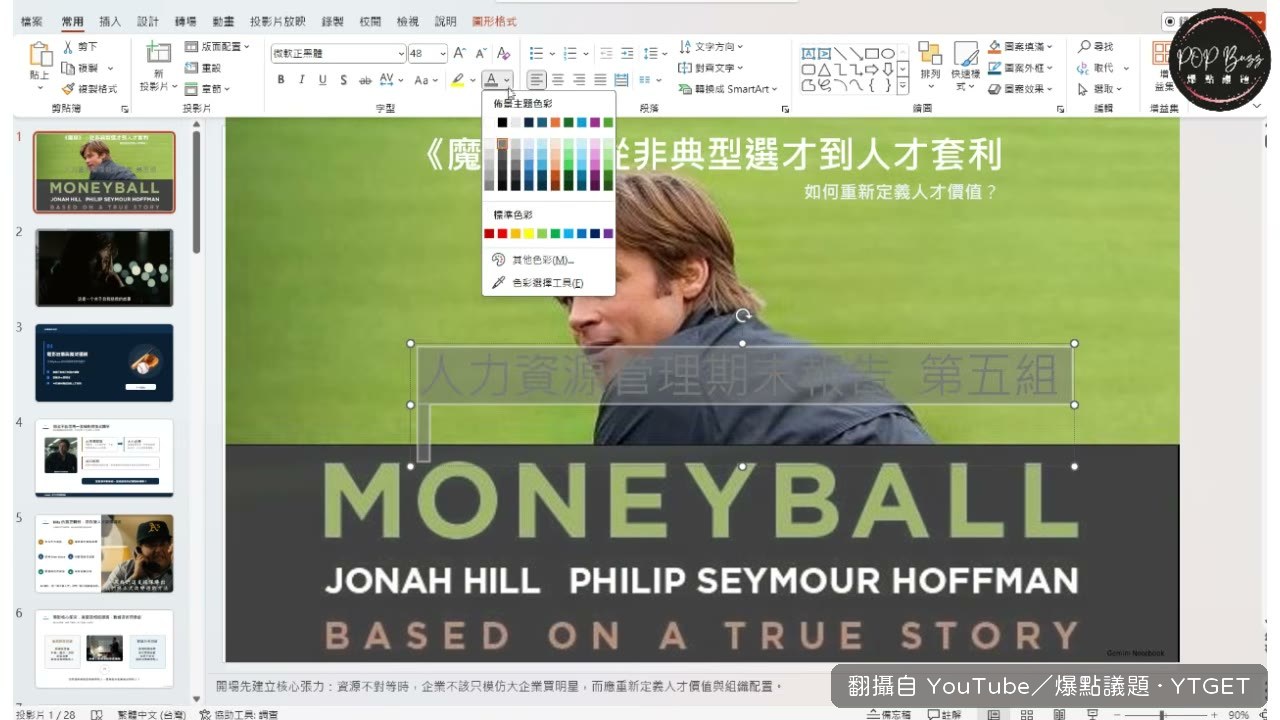The image size is (1280, 720).
Task: Click the Arrange (排列) icon
Action: [x=930, y=54]
